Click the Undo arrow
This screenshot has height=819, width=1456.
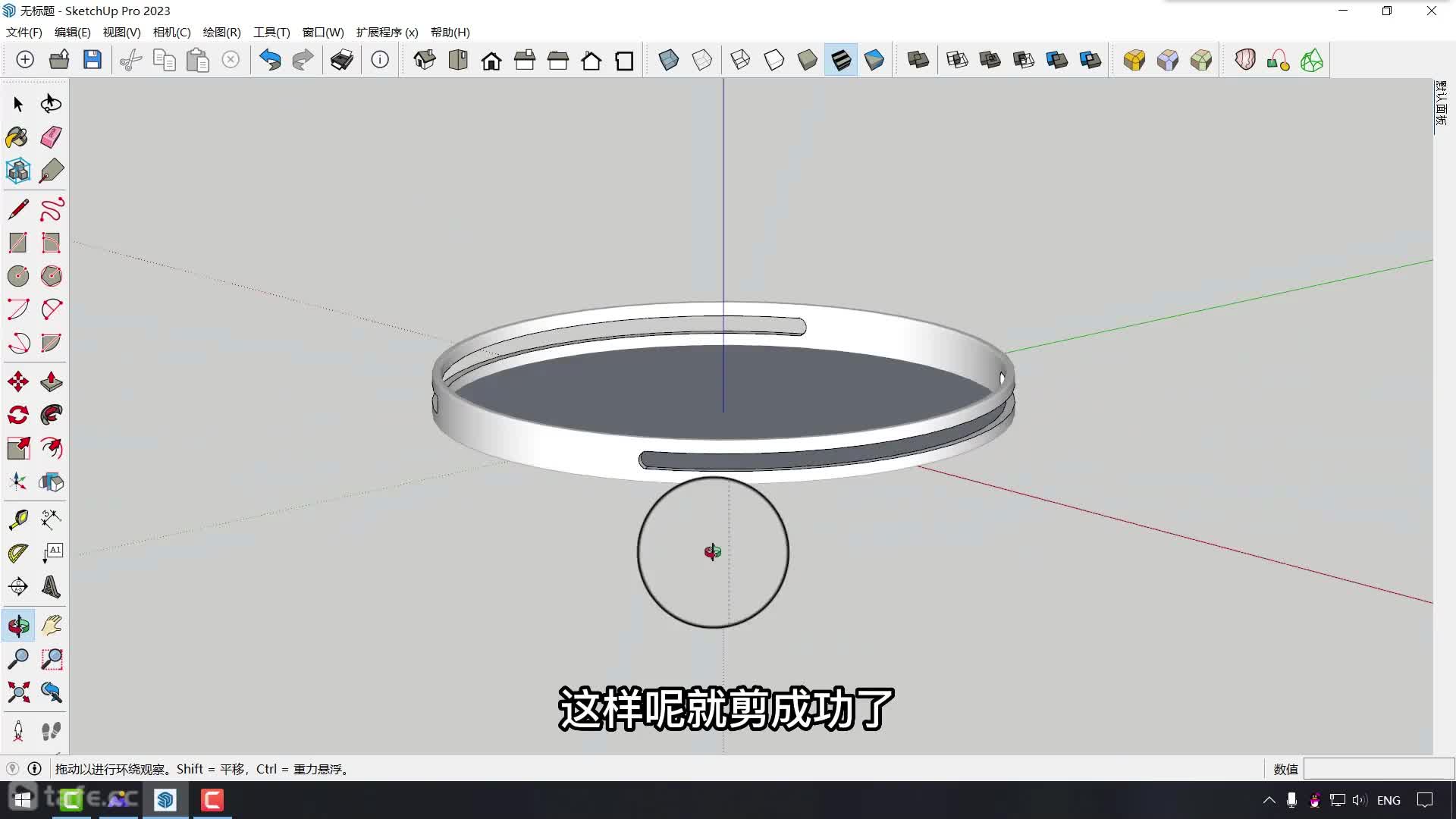[270, 60]
